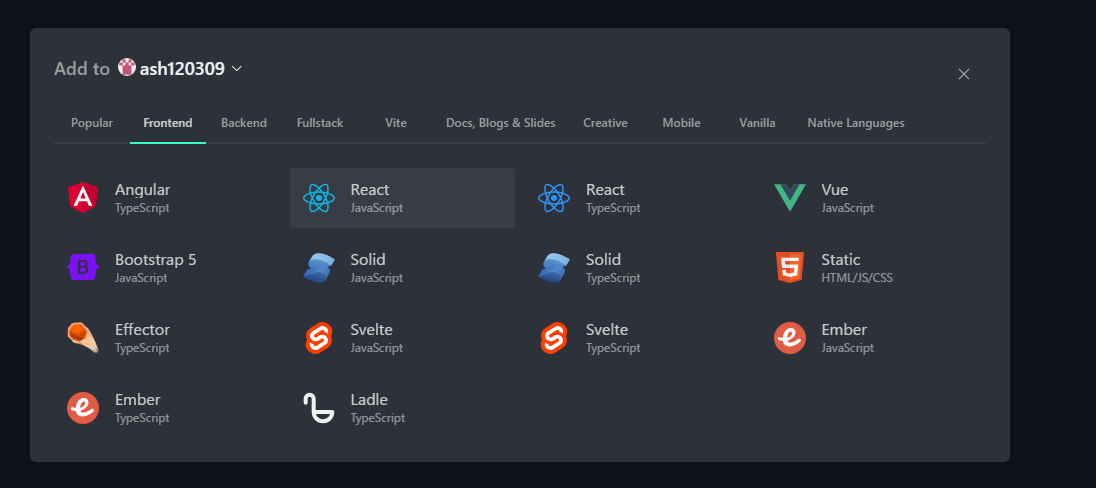The height and width of the screenshot is (488, 1096).
Task: Switch to the Popular tab
Action: 92,123
